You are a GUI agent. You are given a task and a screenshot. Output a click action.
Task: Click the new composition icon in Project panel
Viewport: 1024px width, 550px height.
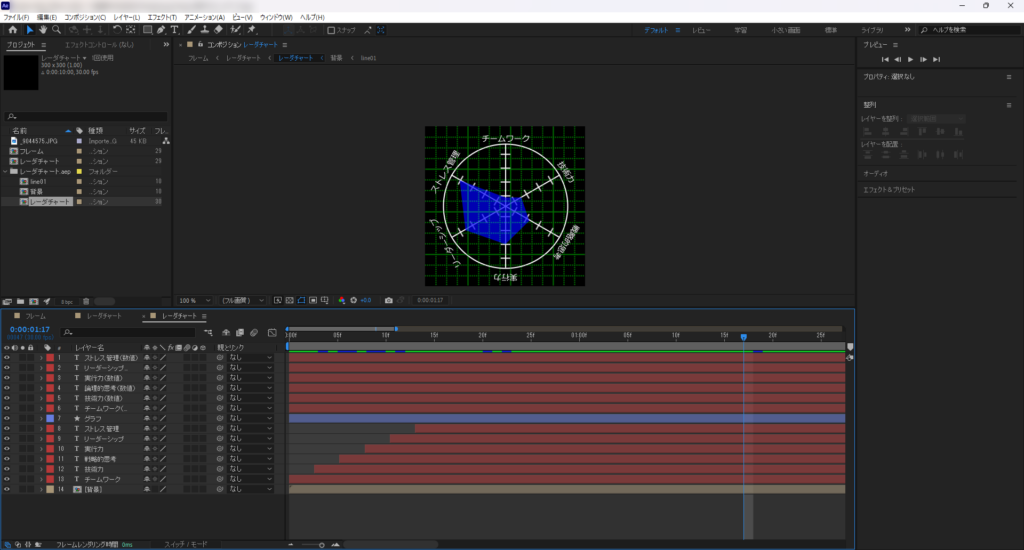33,302
